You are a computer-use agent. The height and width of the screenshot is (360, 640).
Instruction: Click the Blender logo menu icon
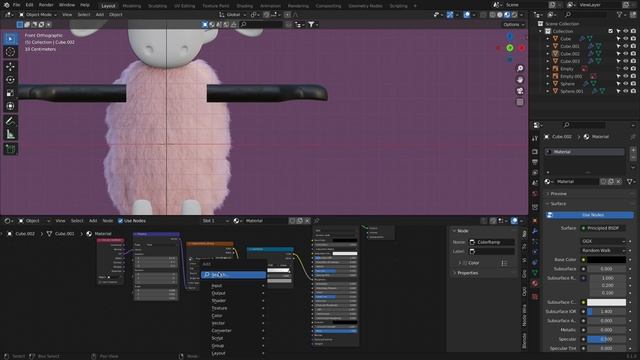point(6,5)
